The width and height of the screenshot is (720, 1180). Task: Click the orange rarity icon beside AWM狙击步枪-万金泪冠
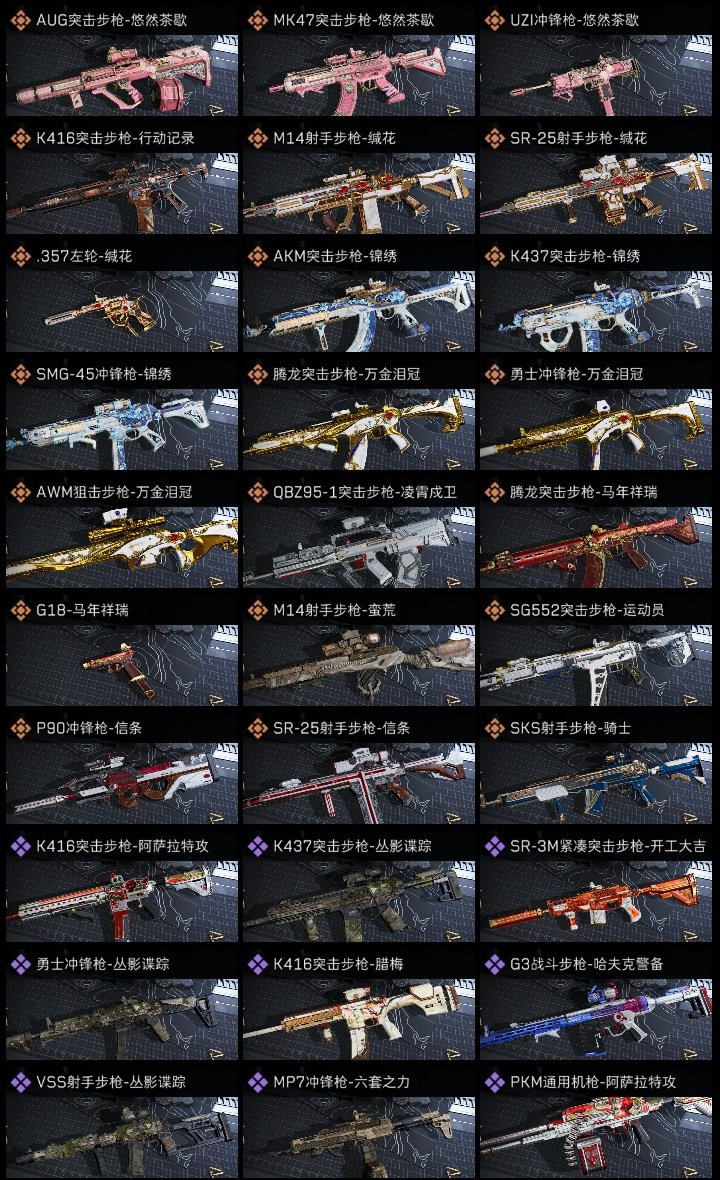(x=20, y=492)
